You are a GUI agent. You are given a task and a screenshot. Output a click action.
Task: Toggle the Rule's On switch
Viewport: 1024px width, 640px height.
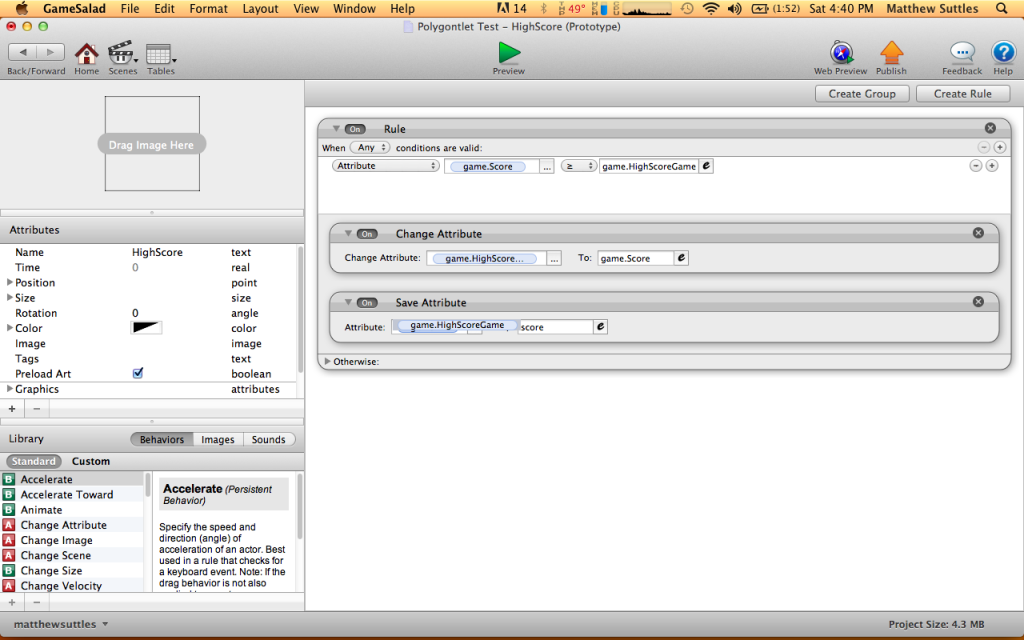(355, 129)
